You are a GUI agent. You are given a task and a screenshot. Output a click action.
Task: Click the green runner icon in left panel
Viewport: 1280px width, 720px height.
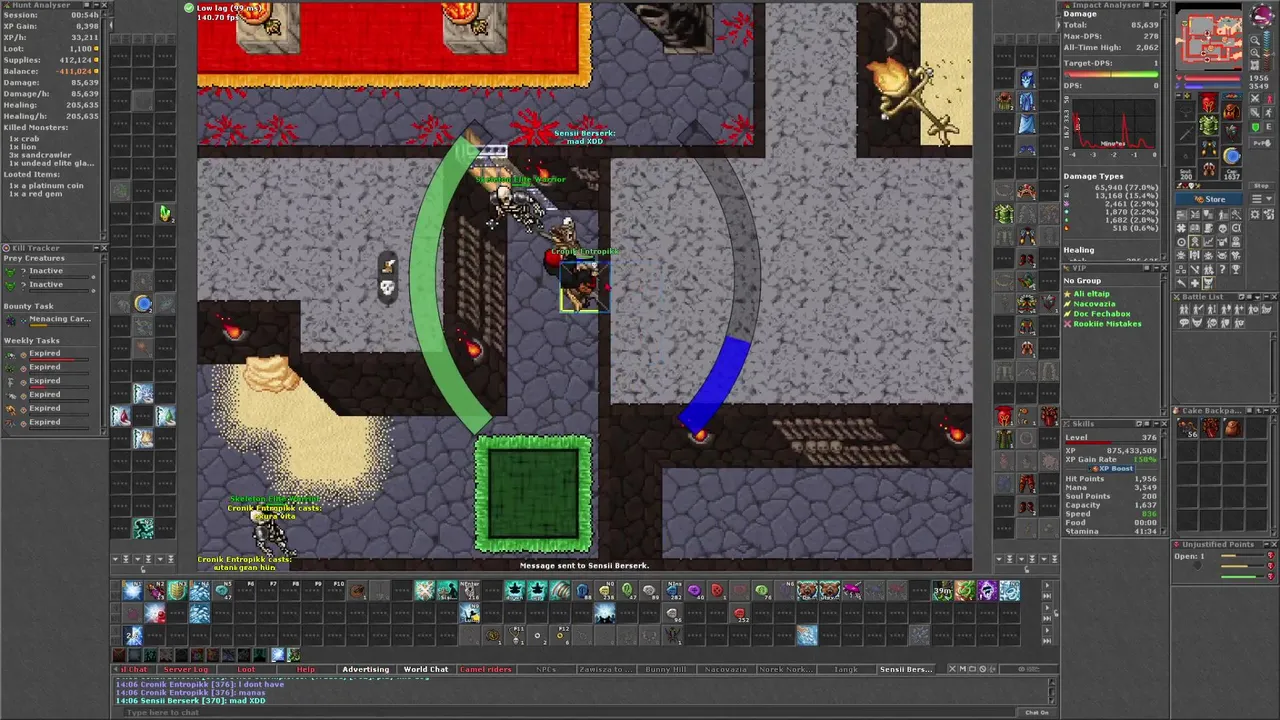tap(143, 528)
